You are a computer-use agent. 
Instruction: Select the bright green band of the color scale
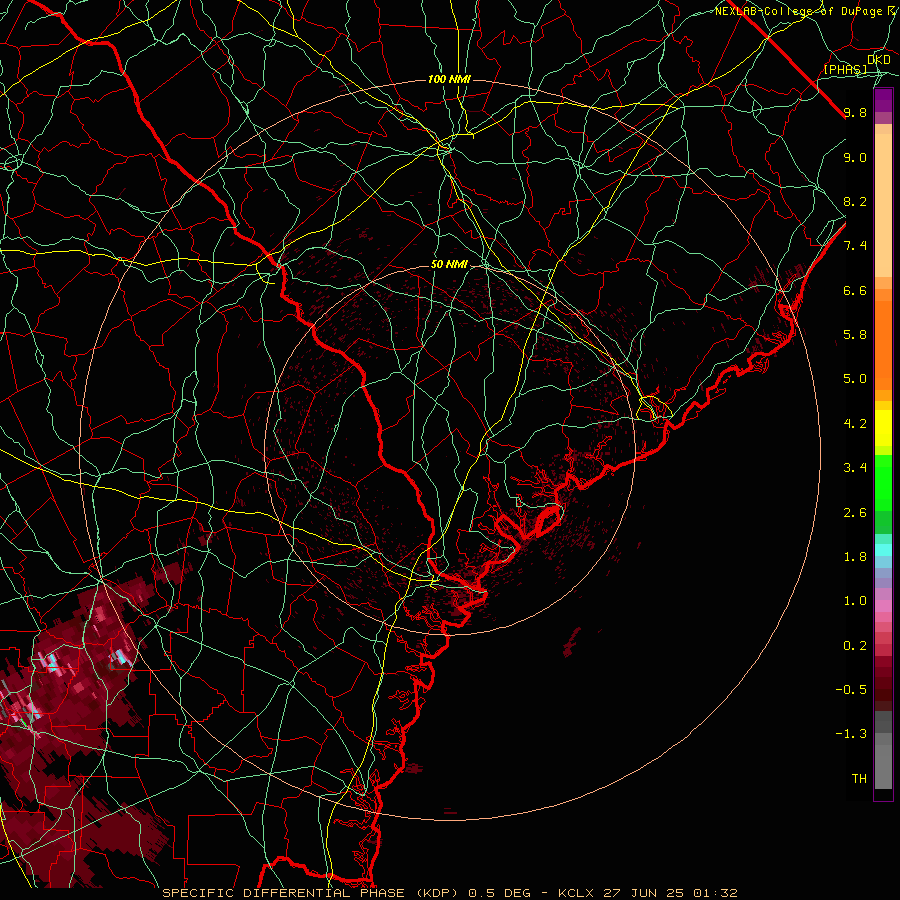(x=883, y=483)
